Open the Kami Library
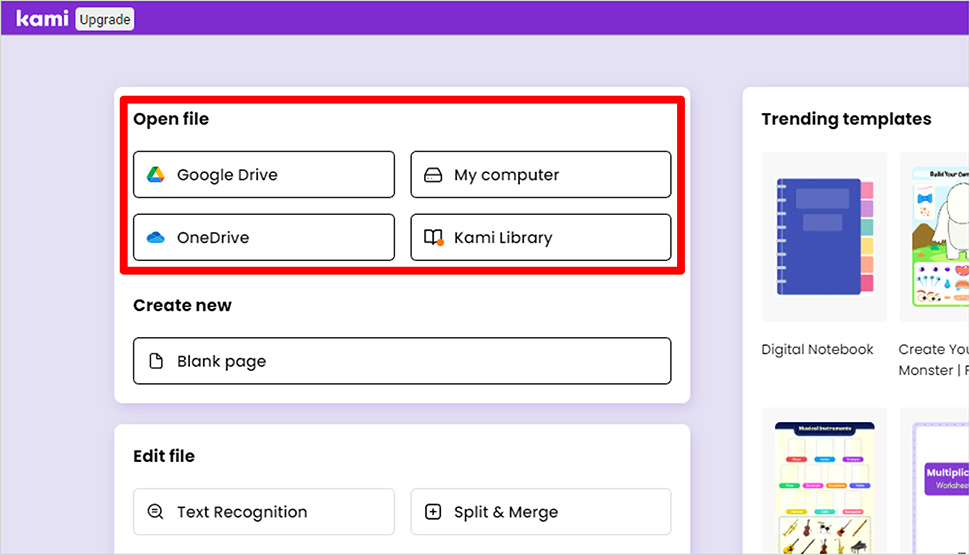Screen dimensions: 970x555 click(541, 237)
